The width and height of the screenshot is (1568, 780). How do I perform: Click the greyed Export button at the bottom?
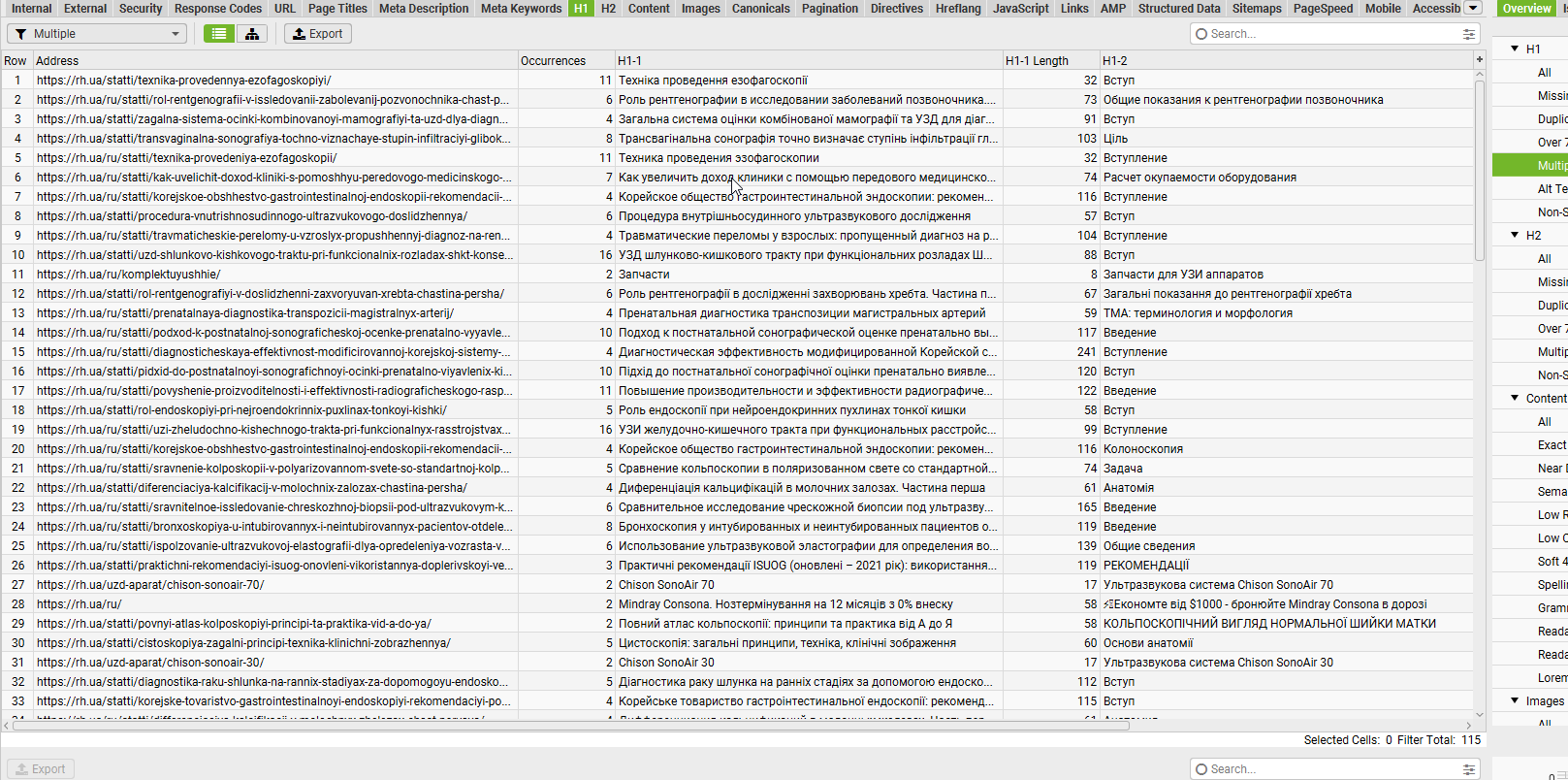(41, 769)
